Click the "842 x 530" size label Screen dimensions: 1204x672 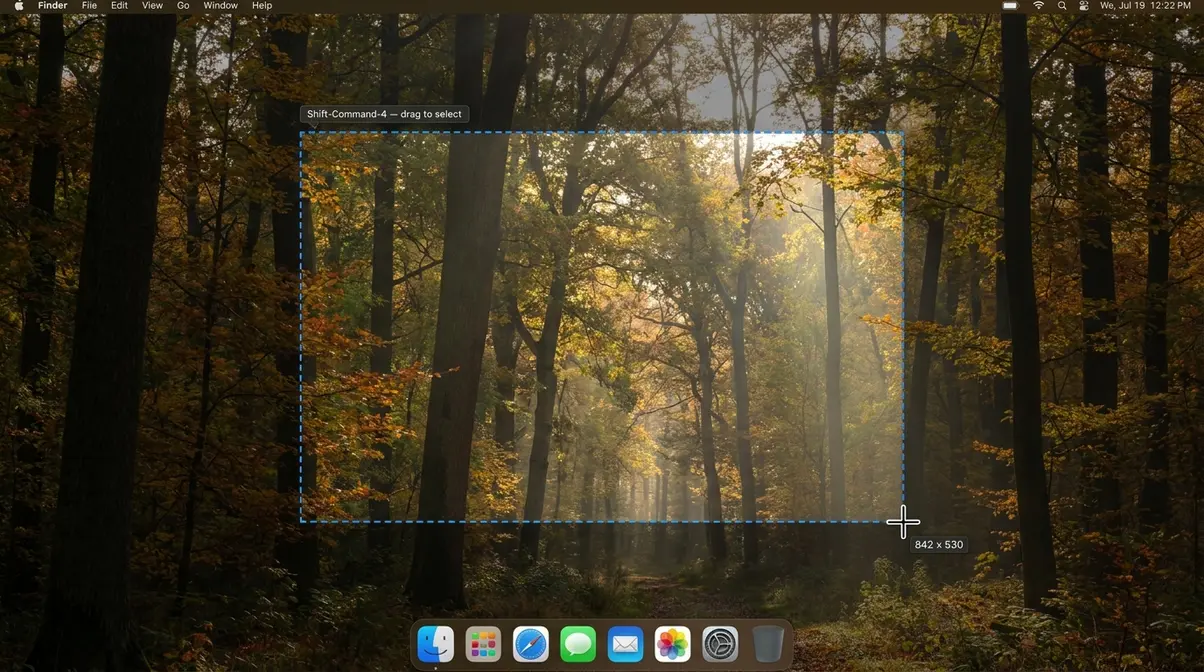point(939,545)
